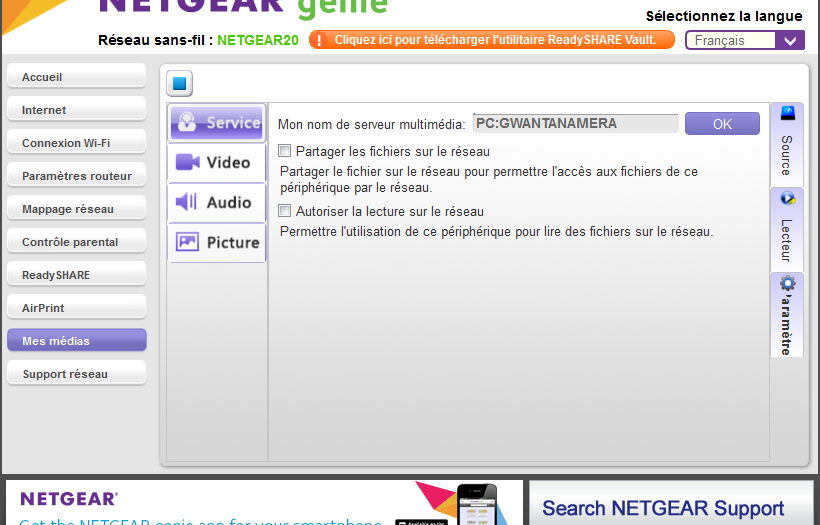
Task: Select Mappage réseau in sidebar
Action: [76, 209]
